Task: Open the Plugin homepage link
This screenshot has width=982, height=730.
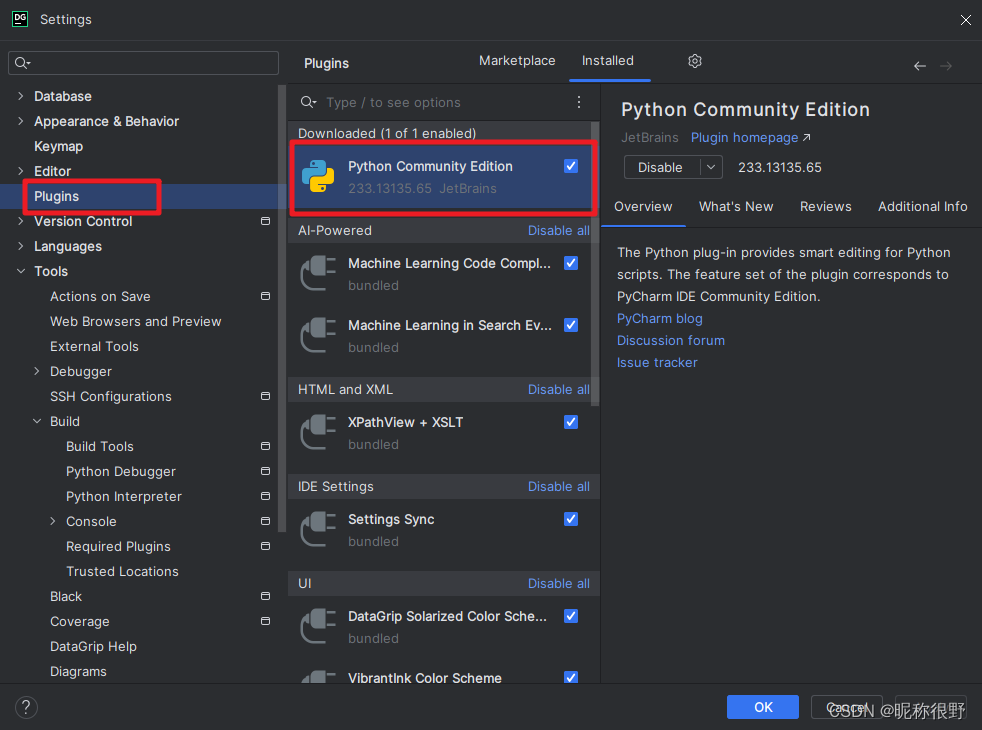Action: coord(745,138)
